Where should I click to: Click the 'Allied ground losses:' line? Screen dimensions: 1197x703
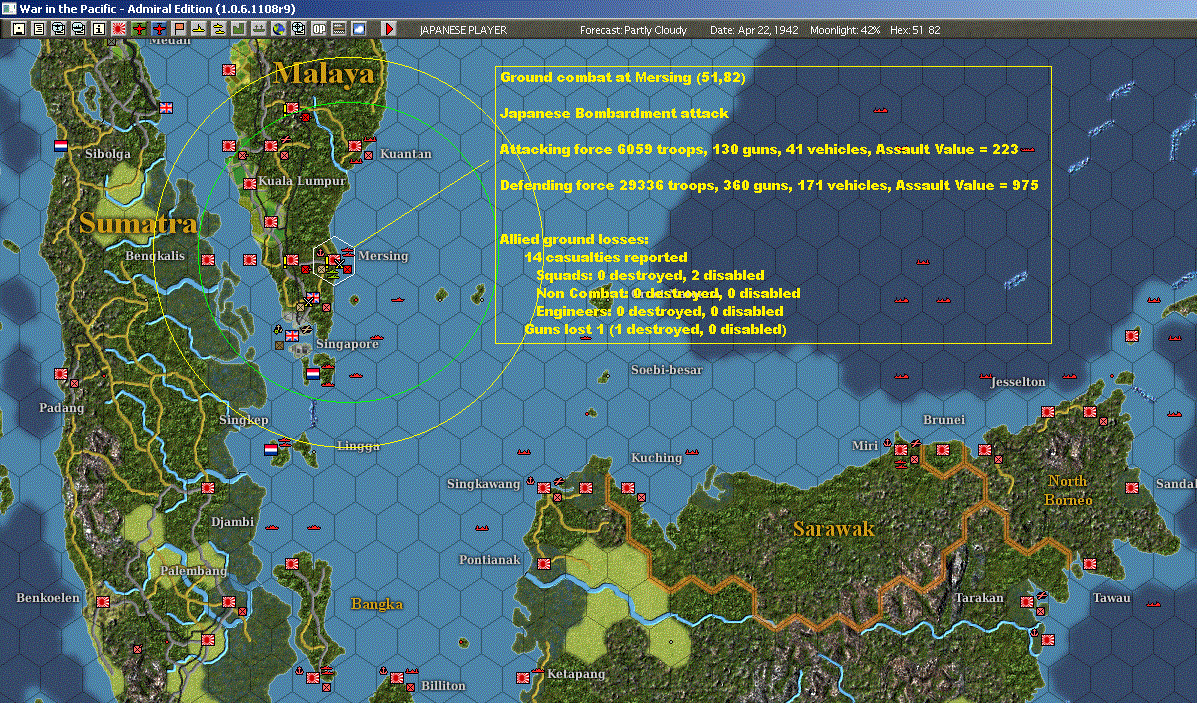pyautogui.click(x=574, y=239)
